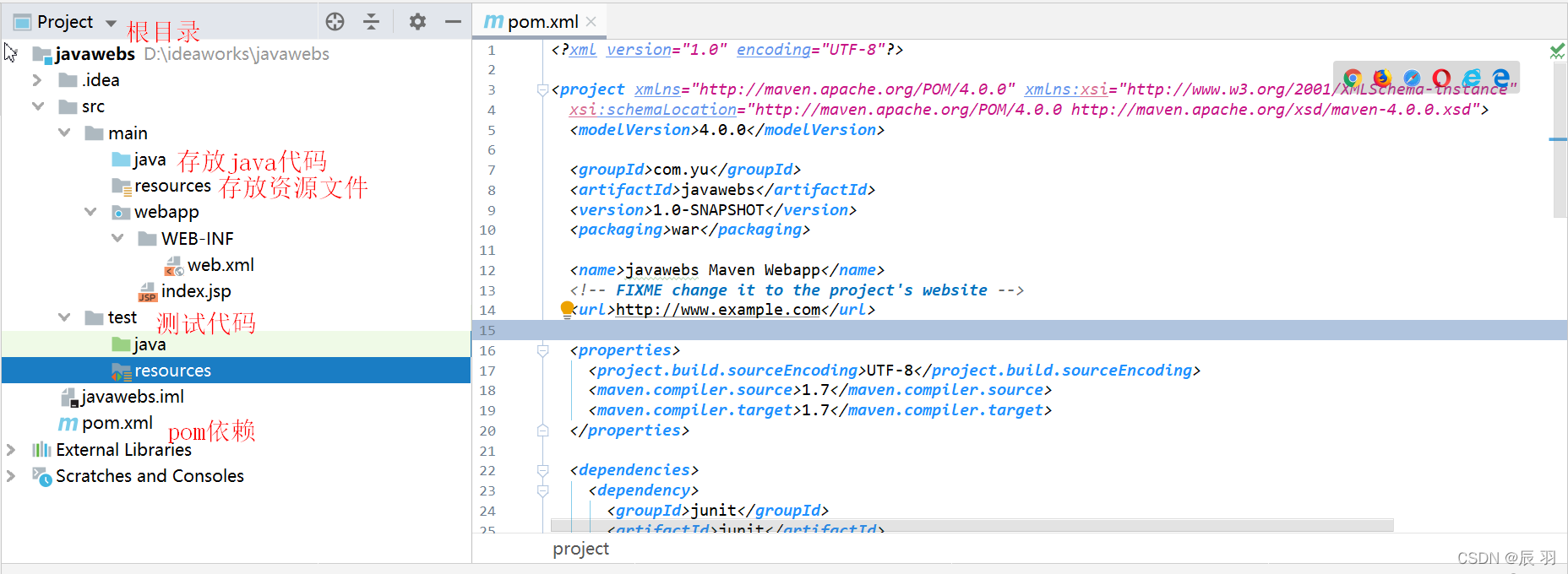Close the pom.xml editor tab
Viewport: 1568px width, 574px height.
click(591, 22)
